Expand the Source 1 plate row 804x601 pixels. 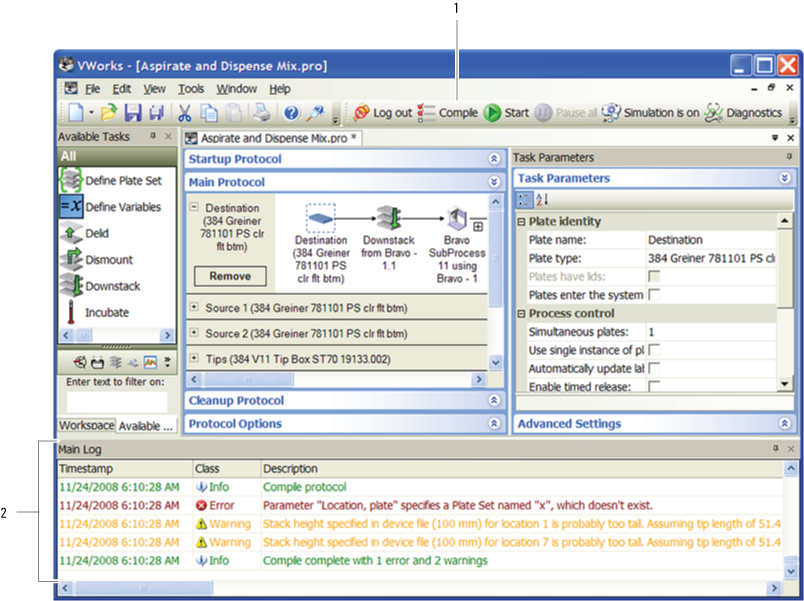193,306
